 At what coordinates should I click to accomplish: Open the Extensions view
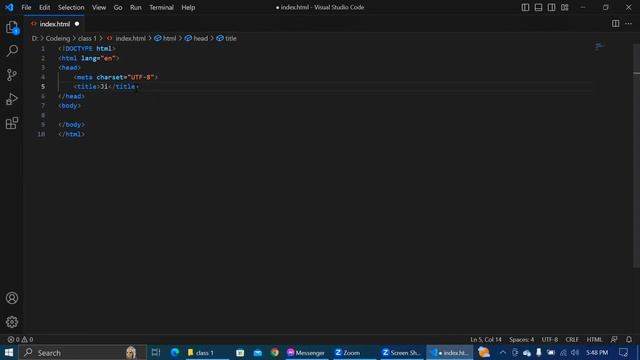(12, 123)
